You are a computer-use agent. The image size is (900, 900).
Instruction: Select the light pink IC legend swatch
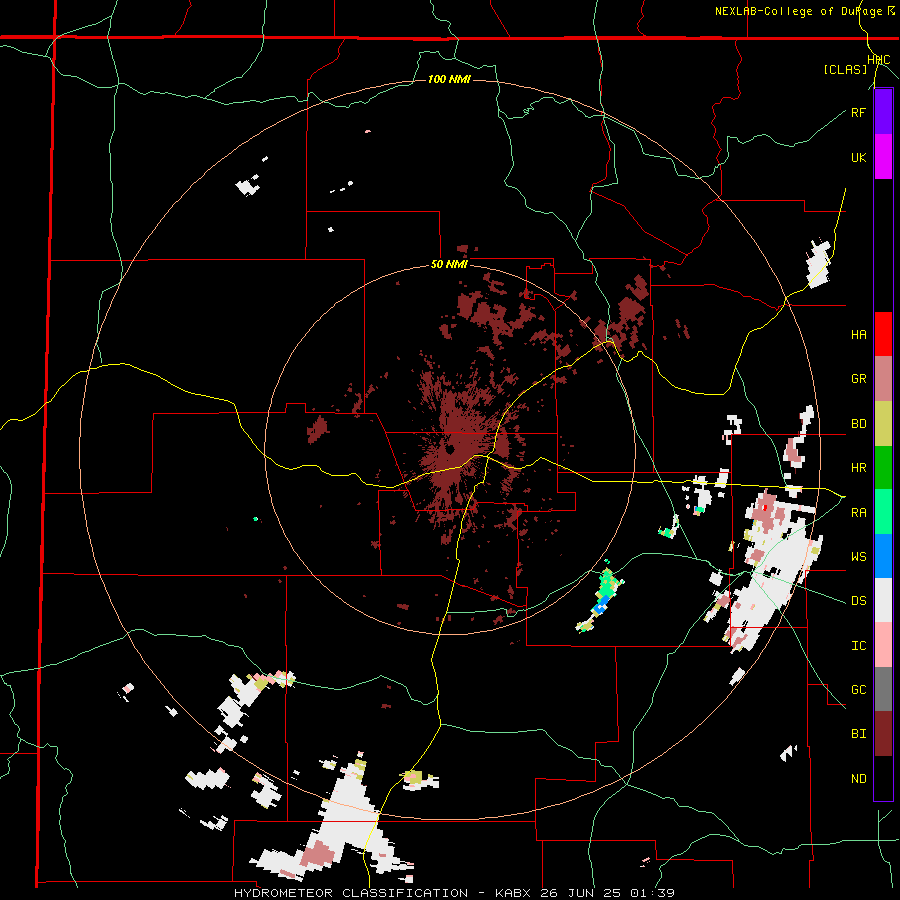(883, 645)
